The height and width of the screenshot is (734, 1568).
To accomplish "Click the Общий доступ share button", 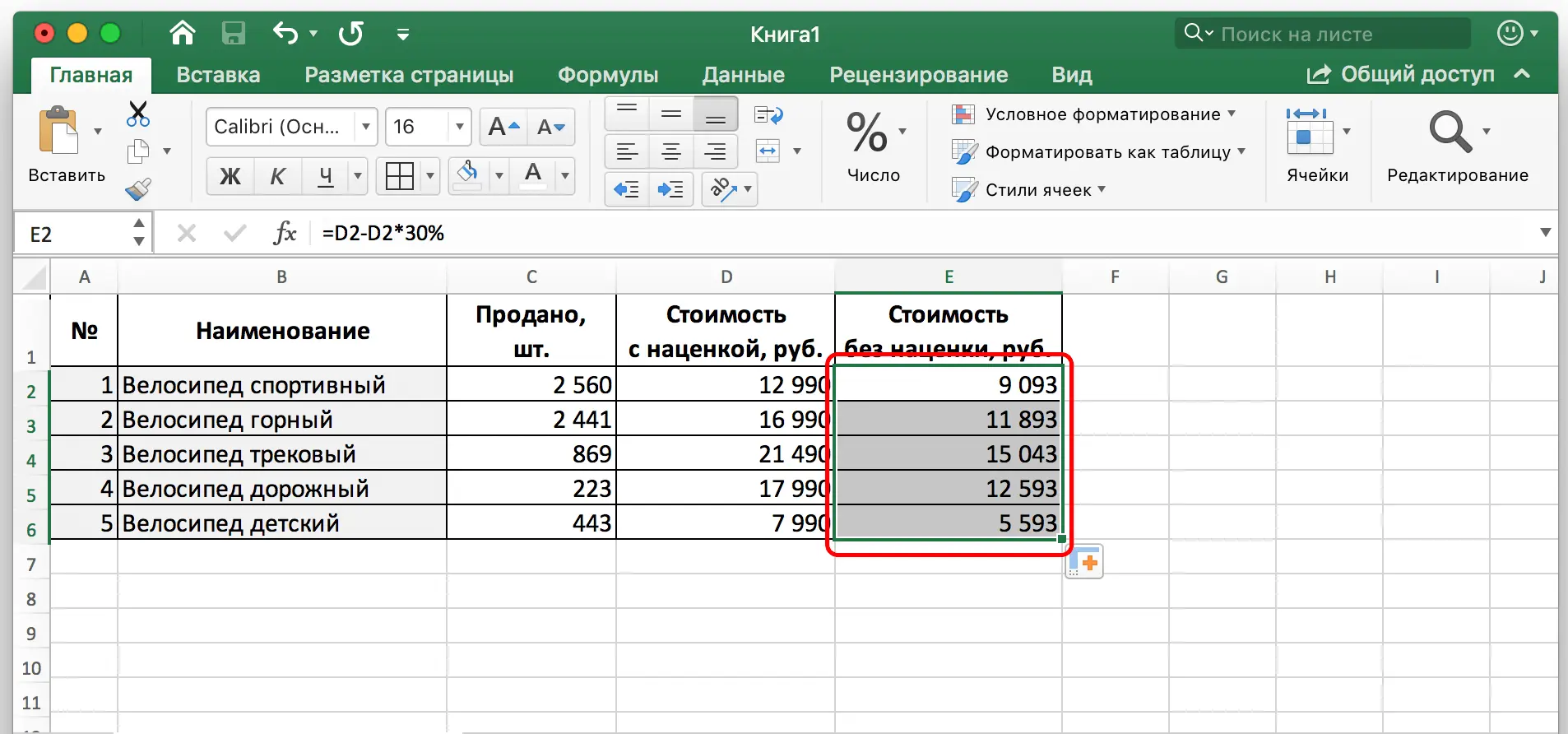I will [x=1401, y=74].
